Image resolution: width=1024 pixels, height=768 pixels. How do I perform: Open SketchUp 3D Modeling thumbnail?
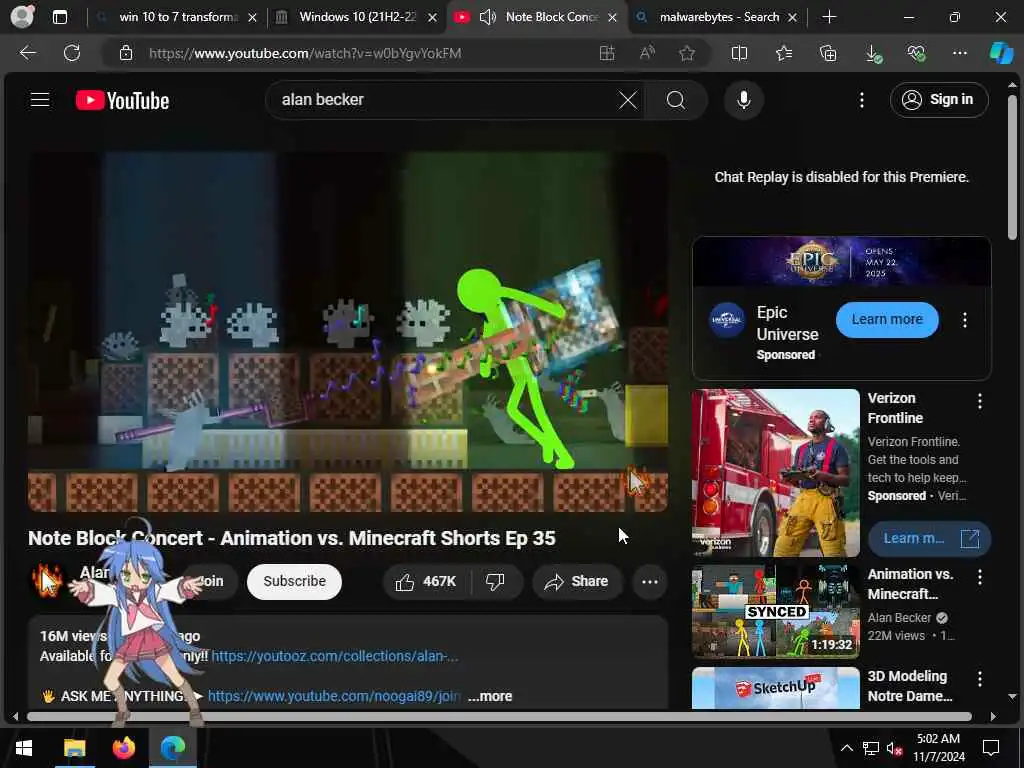(775, 688)
